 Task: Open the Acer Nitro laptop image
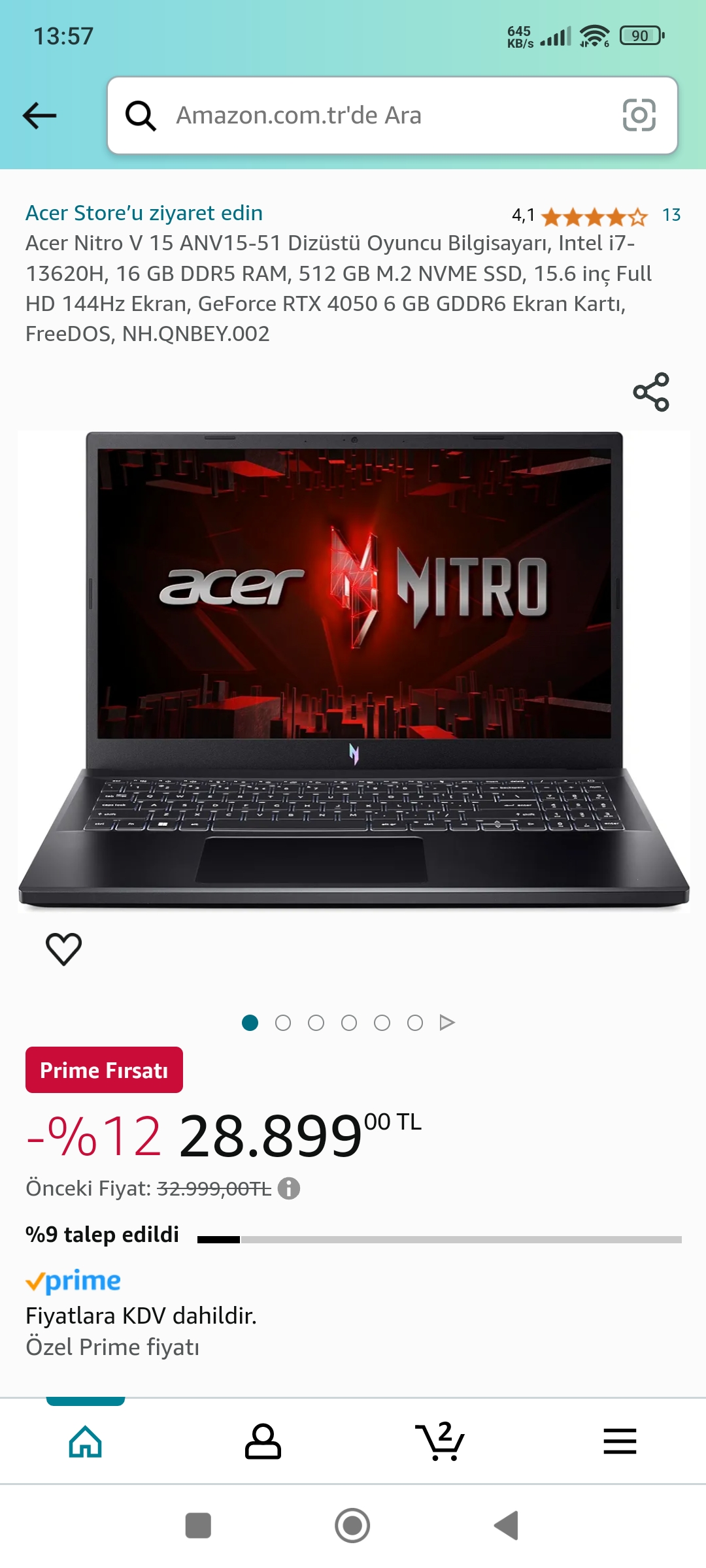coord(354,670)
